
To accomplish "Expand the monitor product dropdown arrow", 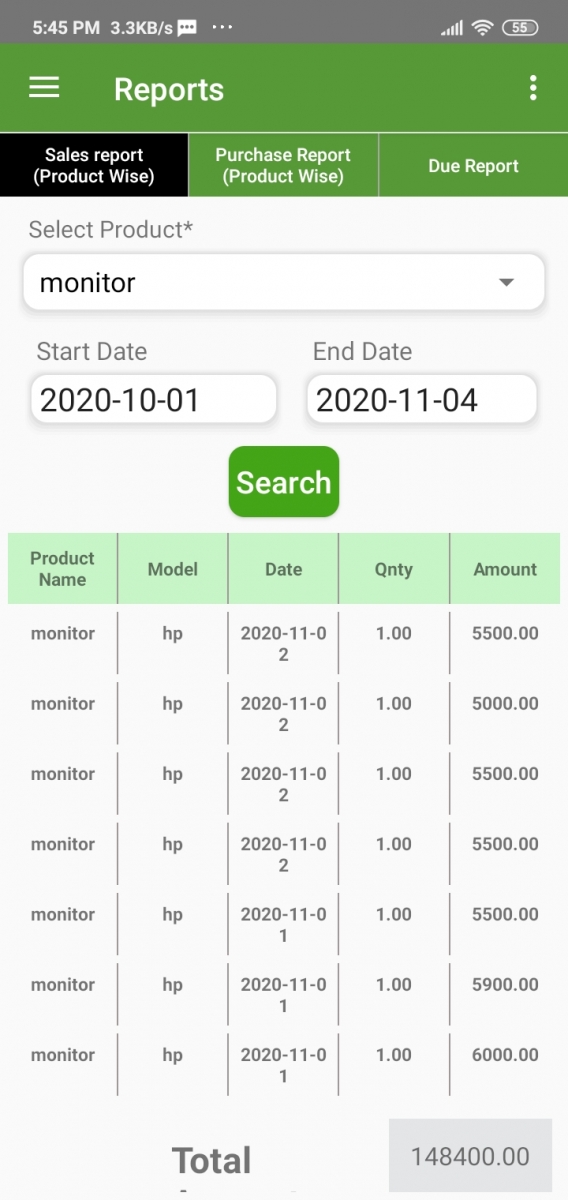I will coord(506,283).
